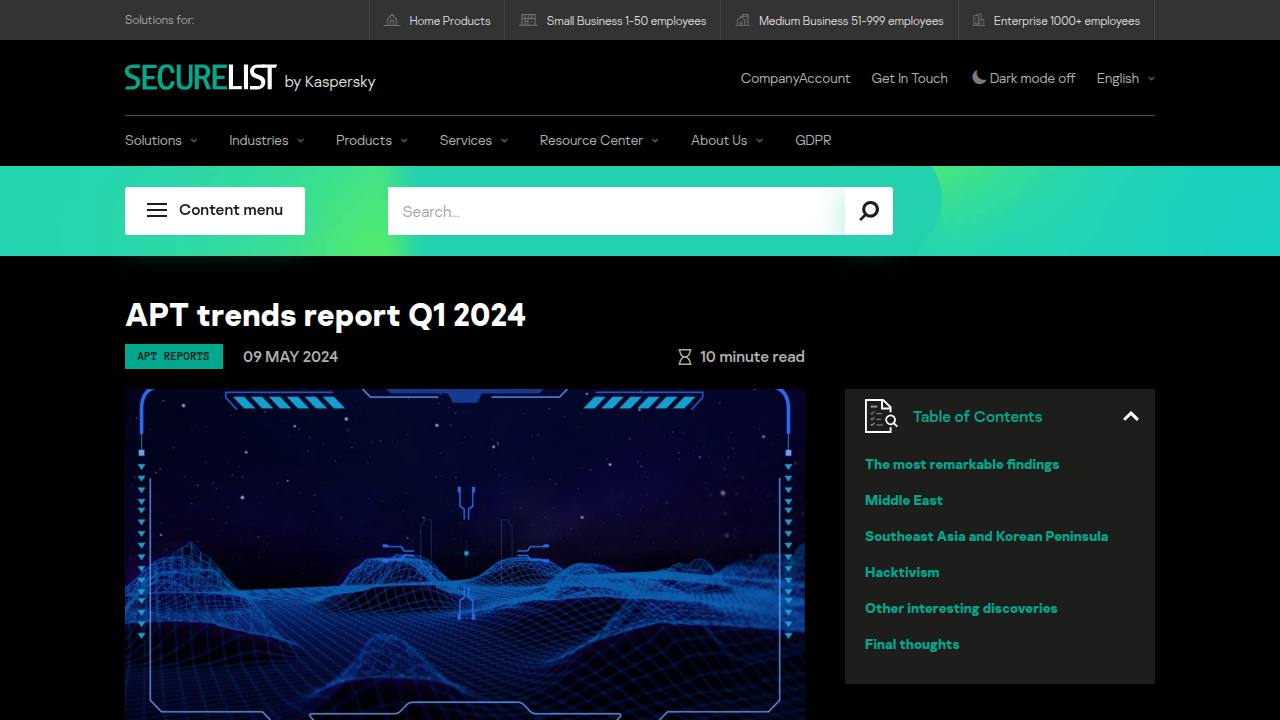The image size is (1280, 720).
Task: Click the article hero image
Action: [x=465, y=554]
